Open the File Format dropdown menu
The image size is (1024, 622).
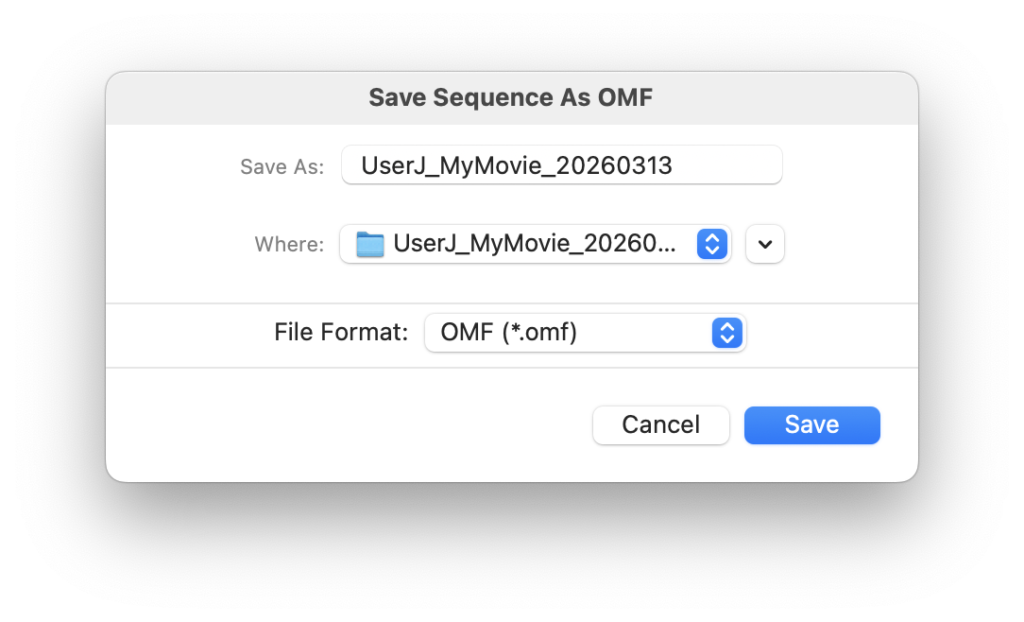pos(585,333)
